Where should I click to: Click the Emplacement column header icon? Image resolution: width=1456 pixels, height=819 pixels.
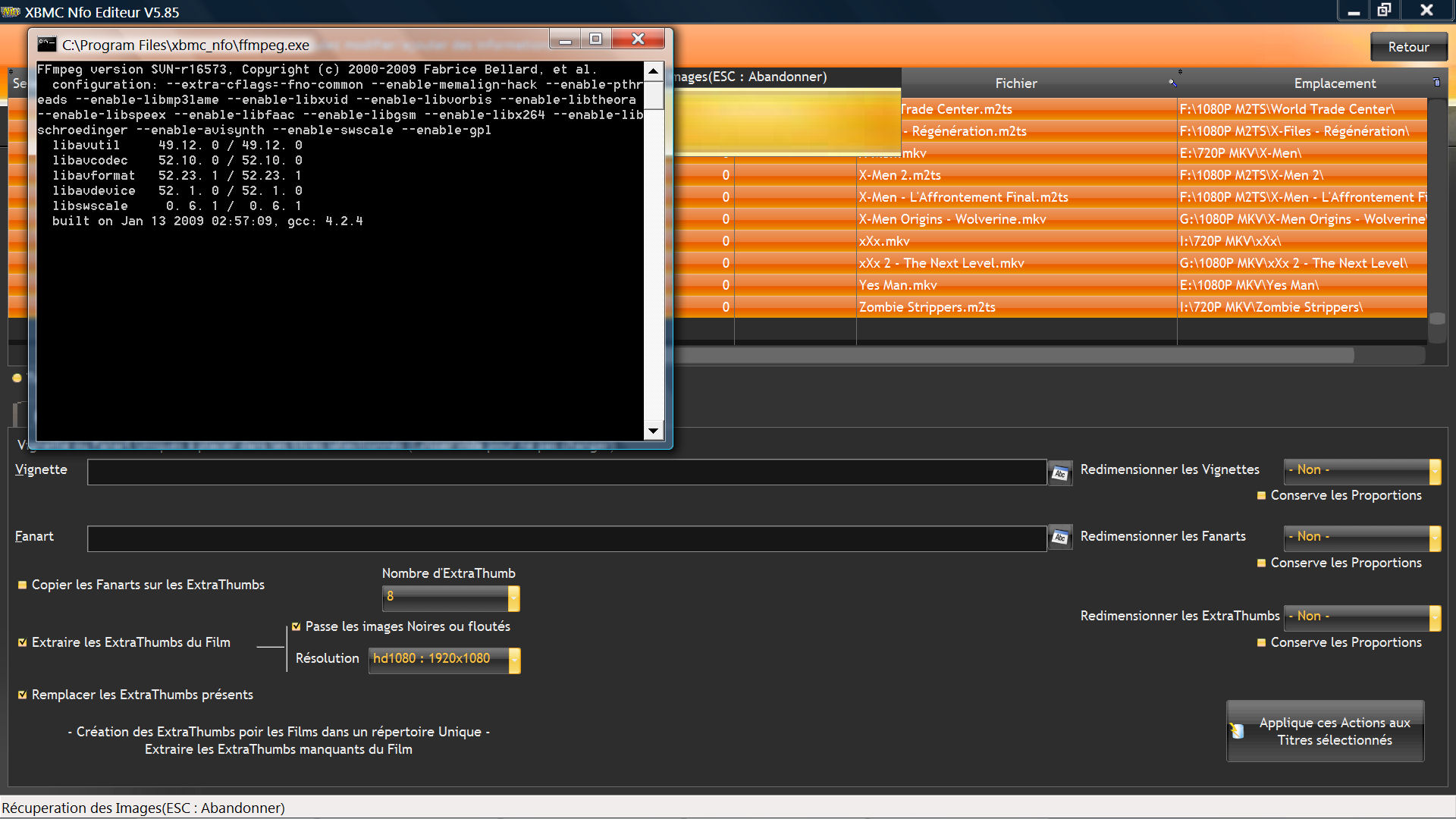pos(1436,82)
